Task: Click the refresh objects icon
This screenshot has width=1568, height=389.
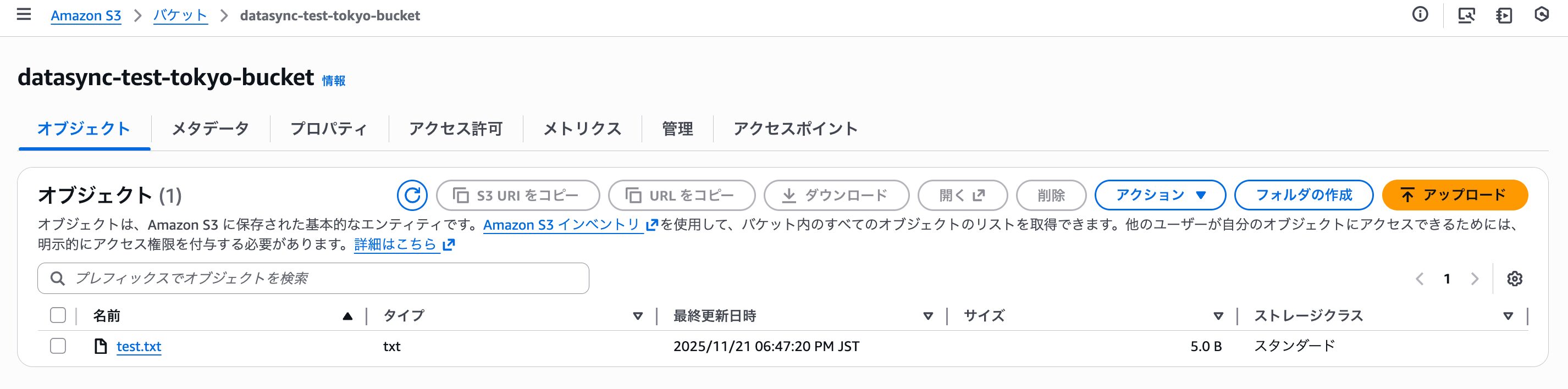Action: 412,196
